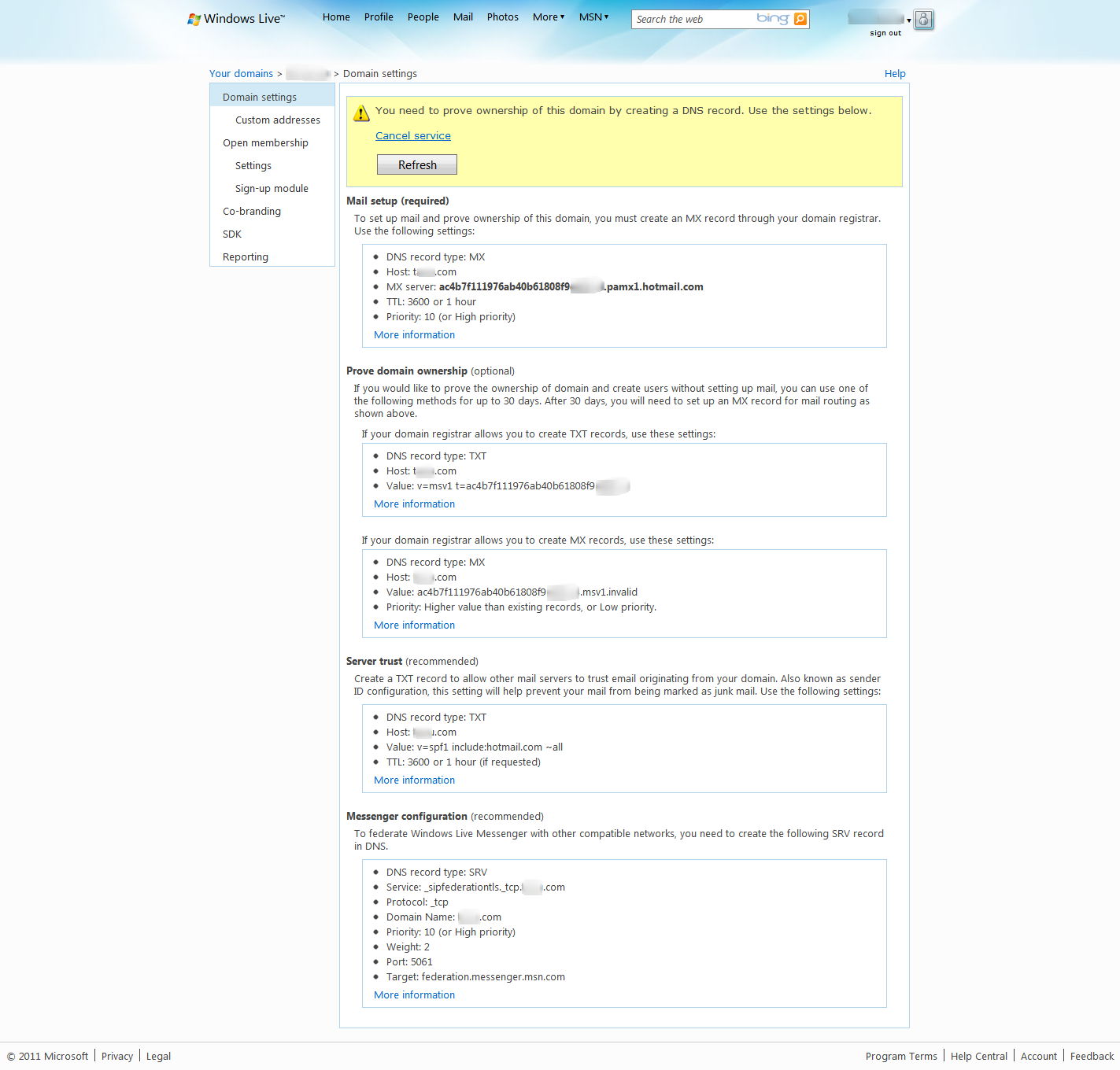Image resolution: width=1120 pixels, height=1070 pixels.
Task: Click the Refresh button
Action: 417,164
